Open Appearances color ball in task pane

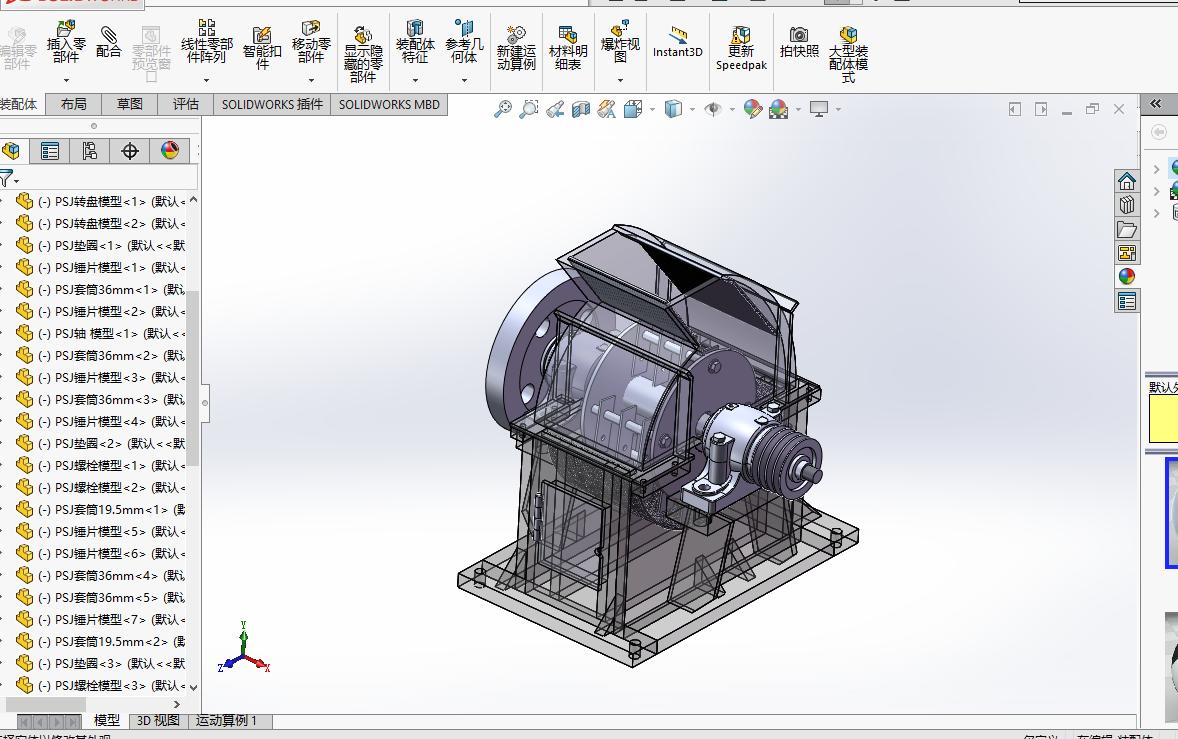pos(1126,276)
